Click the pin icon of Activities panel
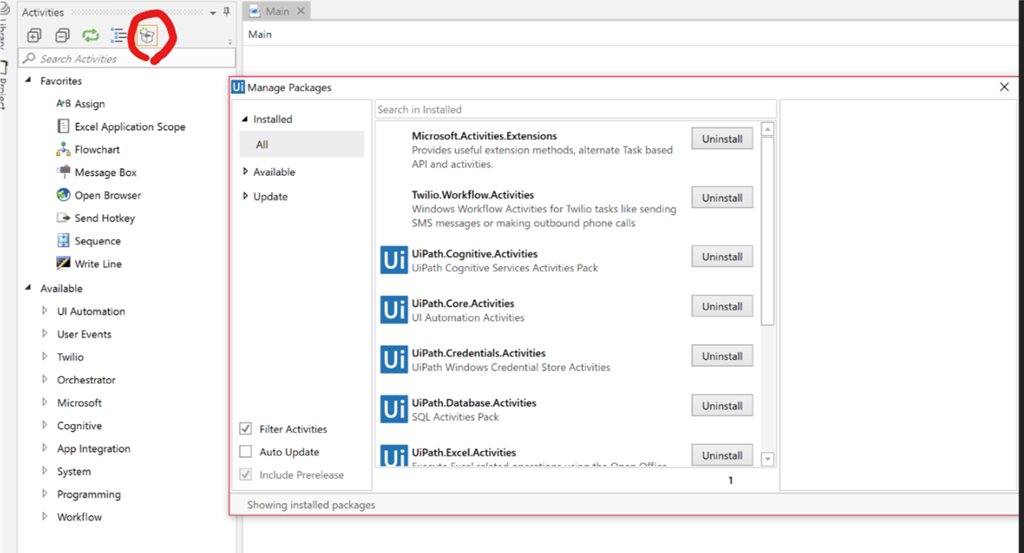Image resolution: width=1024 pixels, height=553 pixels. pos(227,12)
